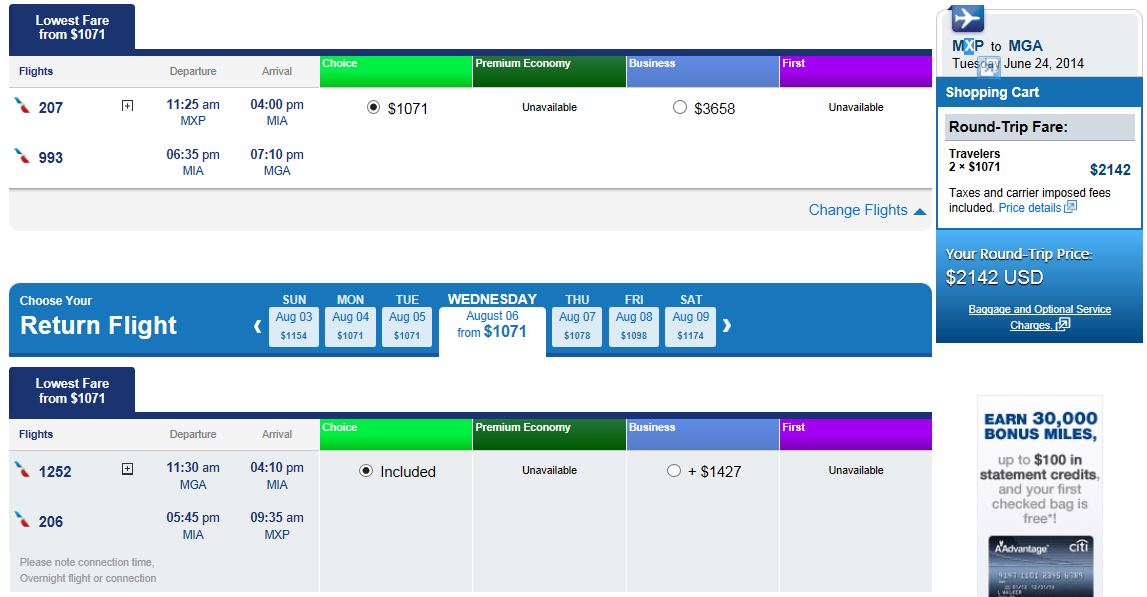Open Baggage and Optional Service Charges link
1147x597 pixels.
(x=1039, y=317)
